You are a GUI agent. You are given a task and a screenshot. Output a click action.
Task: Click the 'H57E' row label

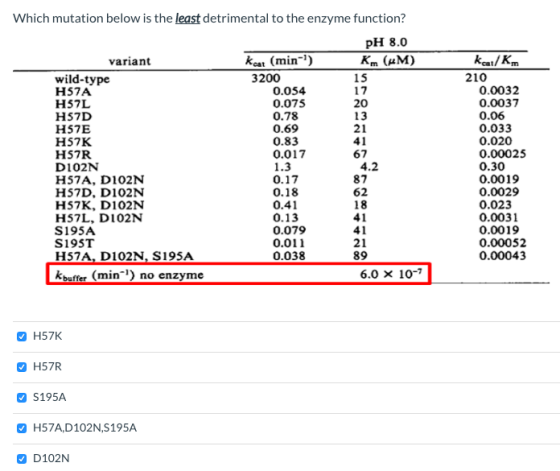click(73, 129)
